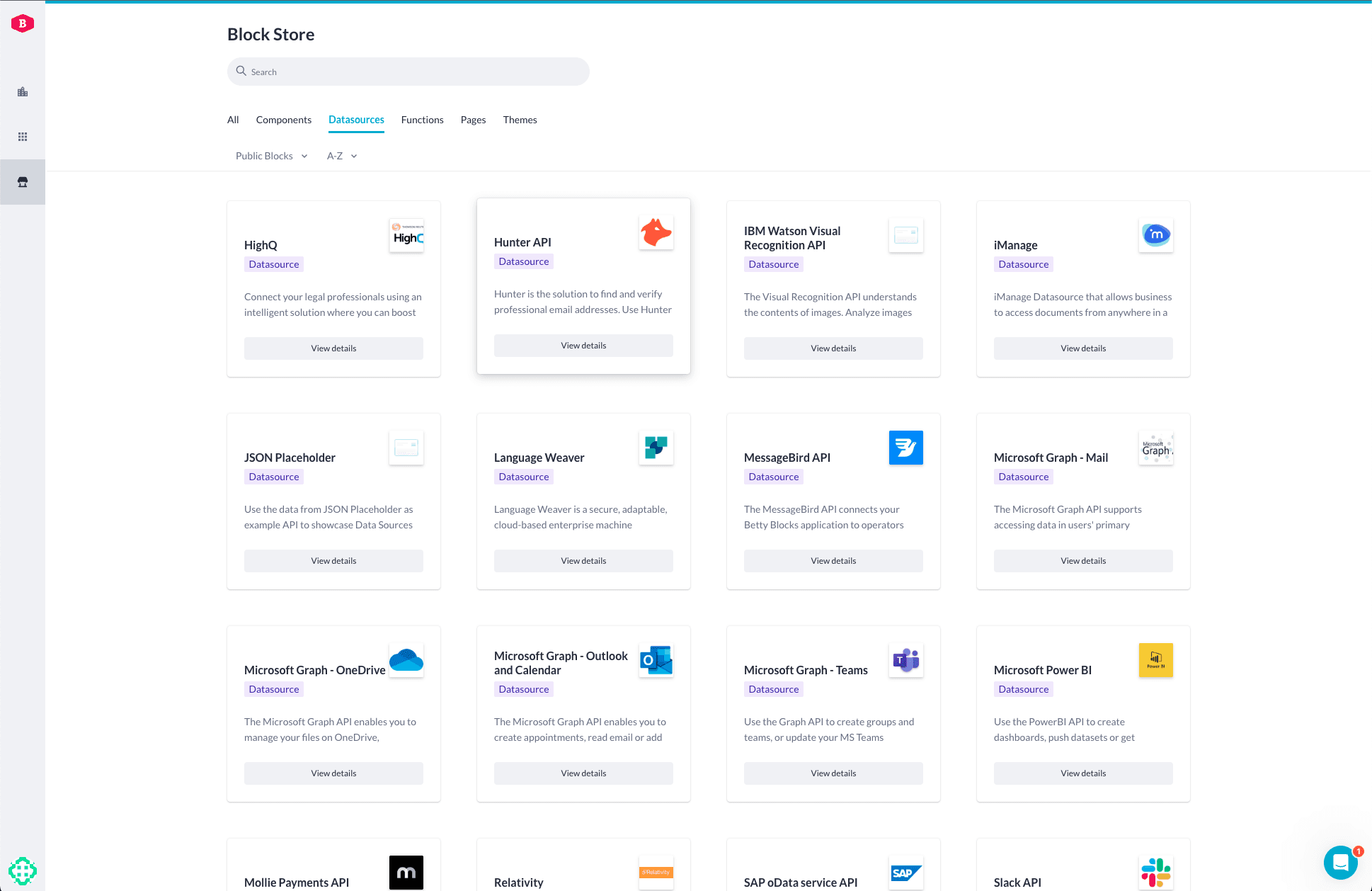
Task: Open the green support widget icon
Action: click(23, 870)
